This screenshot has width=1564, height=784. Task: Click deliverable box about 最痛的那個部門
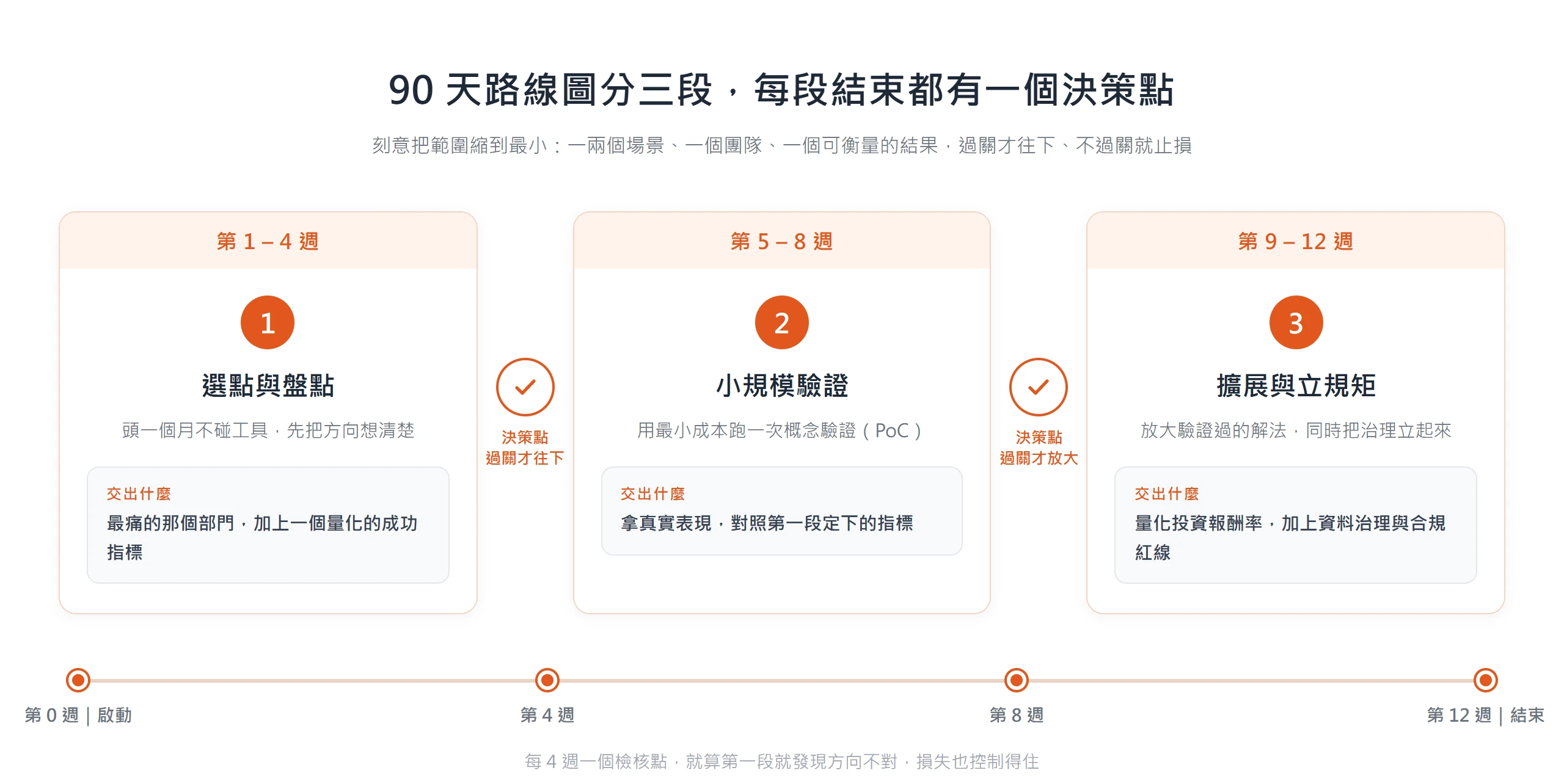click(268, 525)
